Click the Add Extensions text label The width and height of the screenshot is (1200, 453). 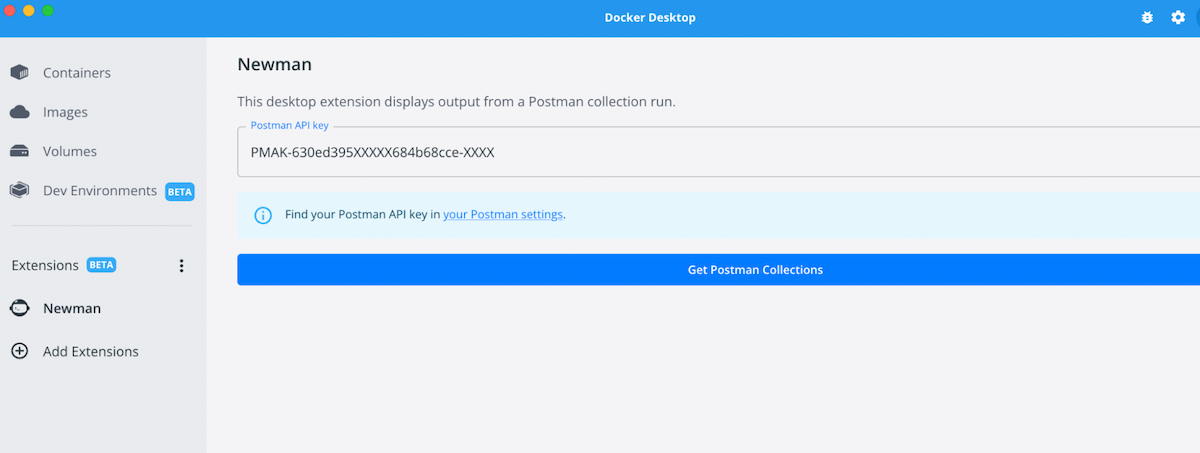[91, 352]
